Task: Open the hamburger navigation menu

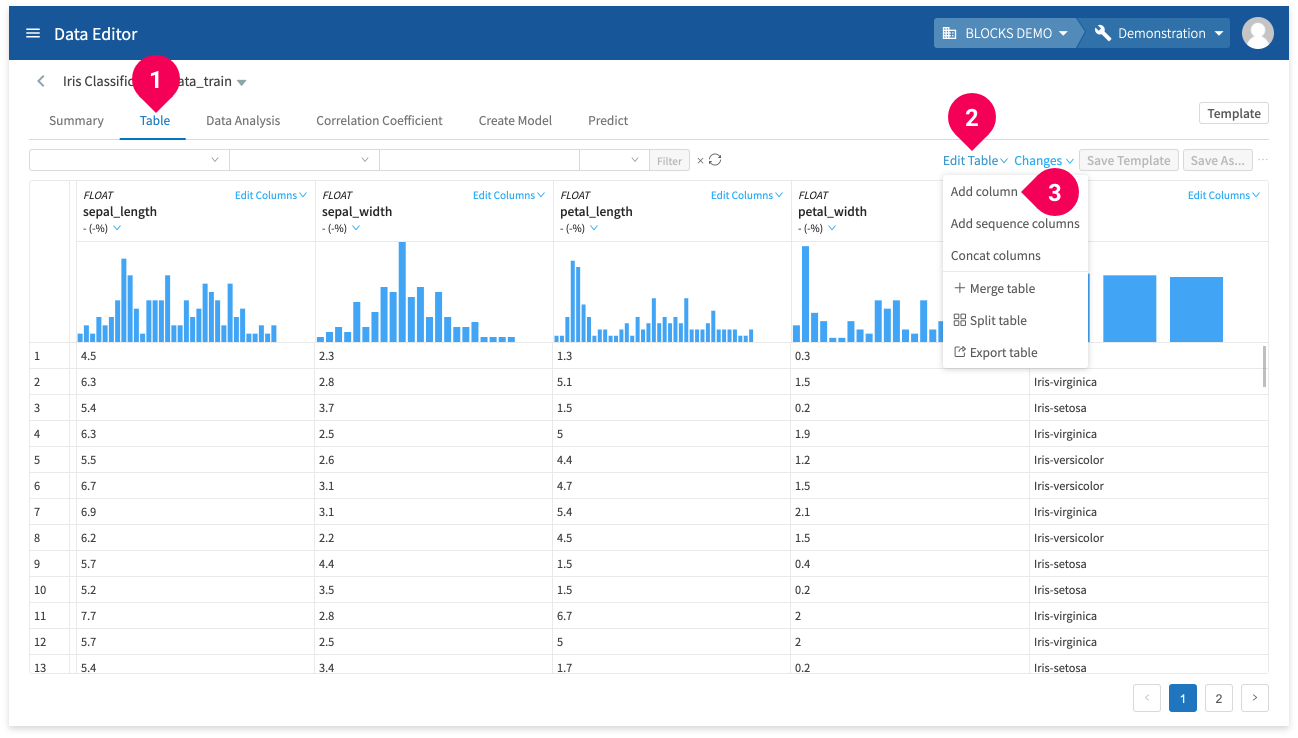Action: tap(33, 33)
